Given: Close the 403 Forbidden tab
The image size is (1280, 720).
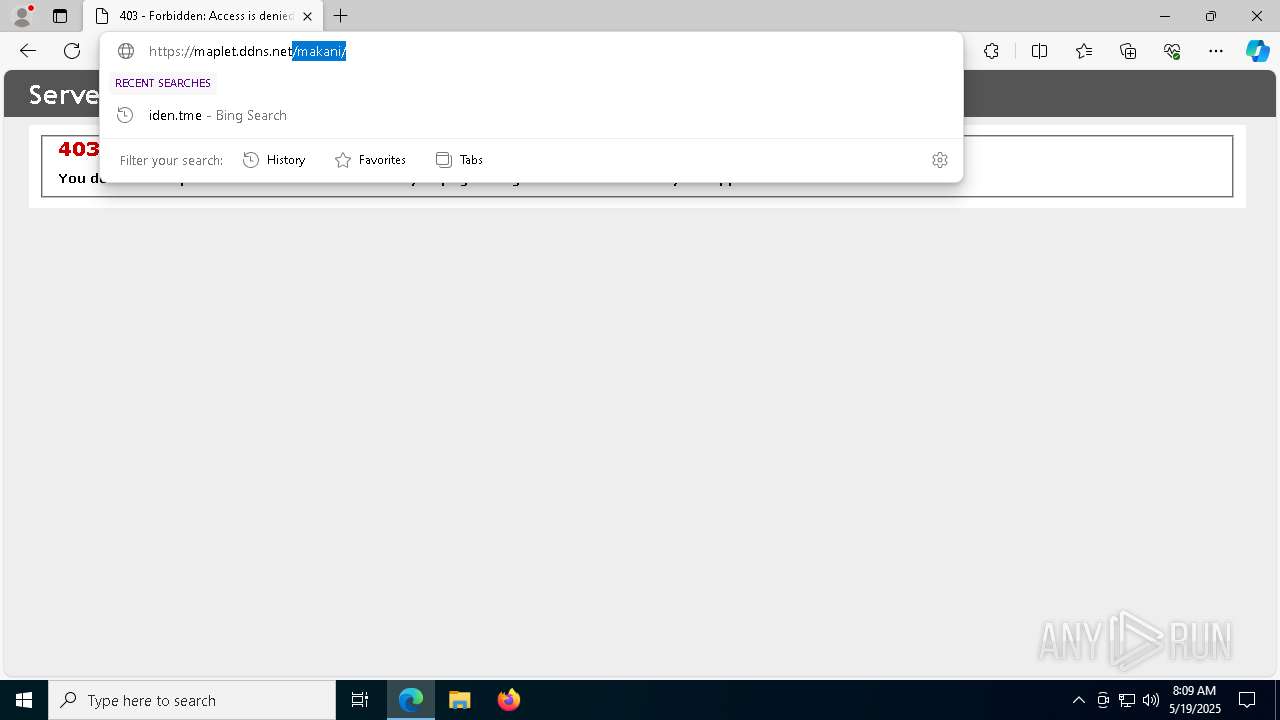Looking at the screenshot, I should (x=307, y=16).
